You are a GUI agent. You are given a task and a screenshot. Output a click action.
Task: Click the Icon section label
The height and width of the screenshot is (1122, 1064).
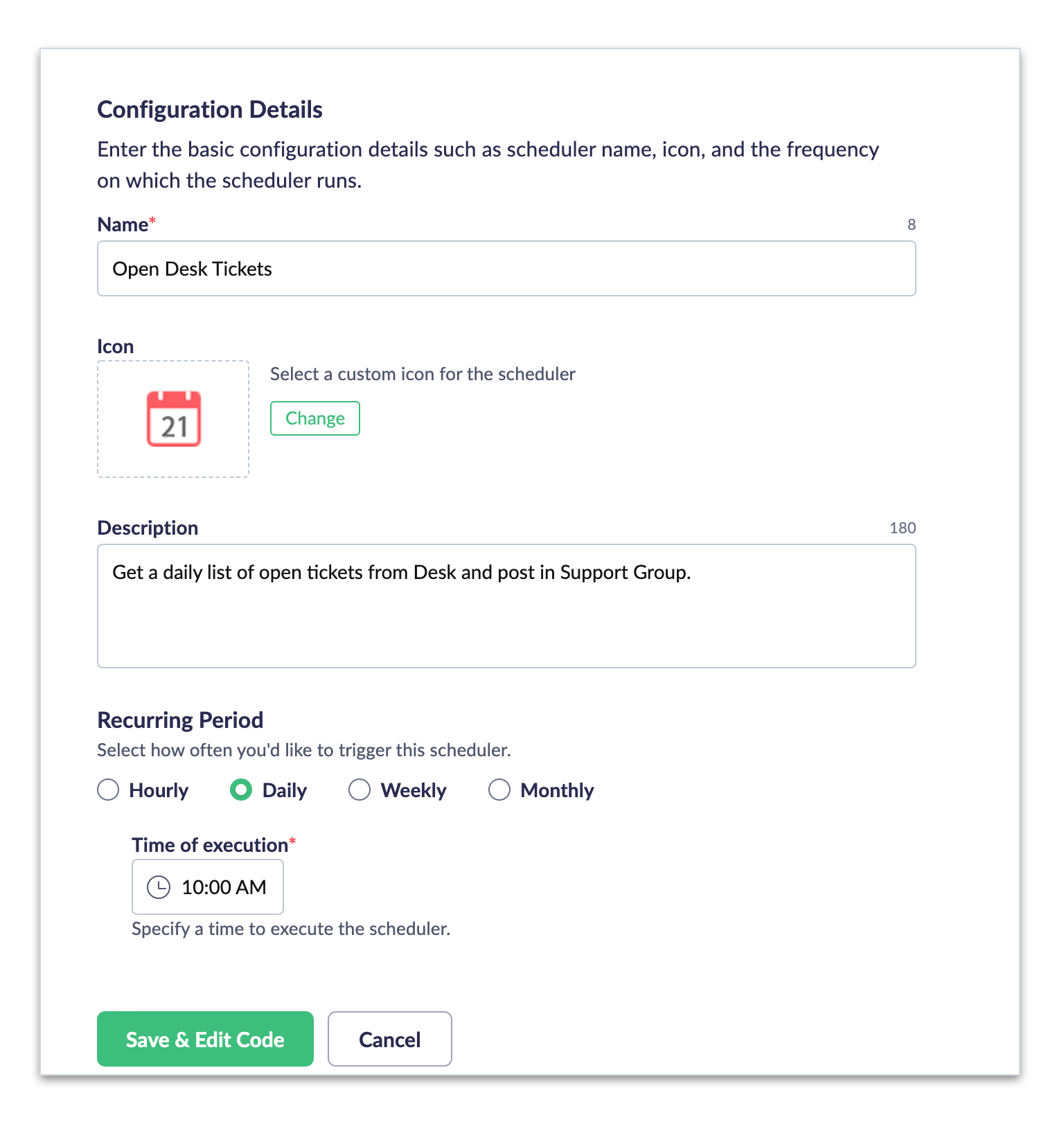[115, 346]
